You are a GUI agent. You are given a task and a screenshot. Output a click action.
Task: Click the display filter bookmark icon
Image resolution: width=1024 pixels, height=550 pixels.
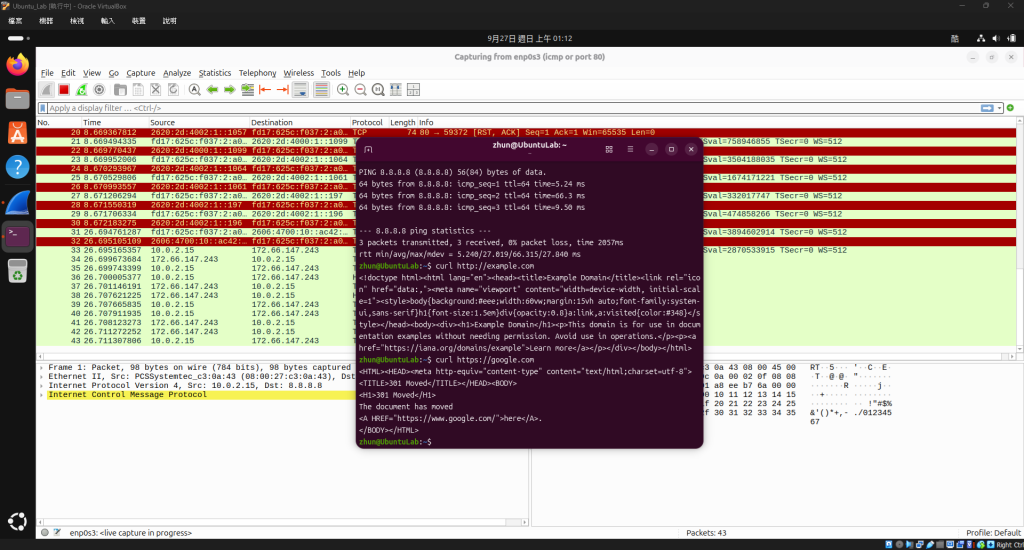tap(43, 108)
